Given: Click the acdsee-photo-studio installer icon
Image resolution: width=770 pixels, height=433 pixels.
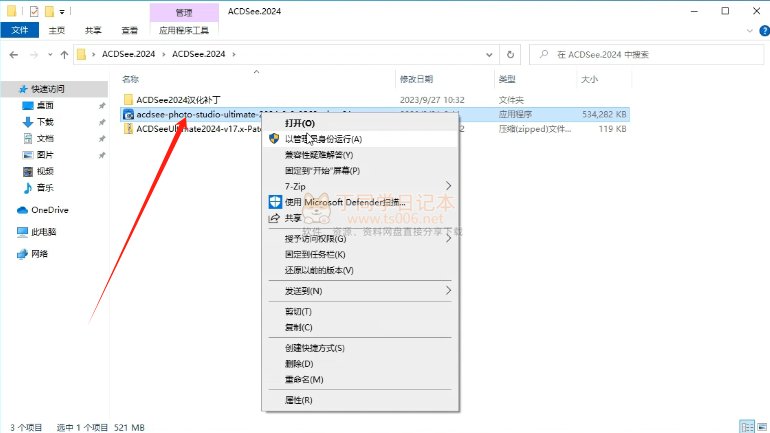Looking at the screenshot, I should [x=128, y=114].
